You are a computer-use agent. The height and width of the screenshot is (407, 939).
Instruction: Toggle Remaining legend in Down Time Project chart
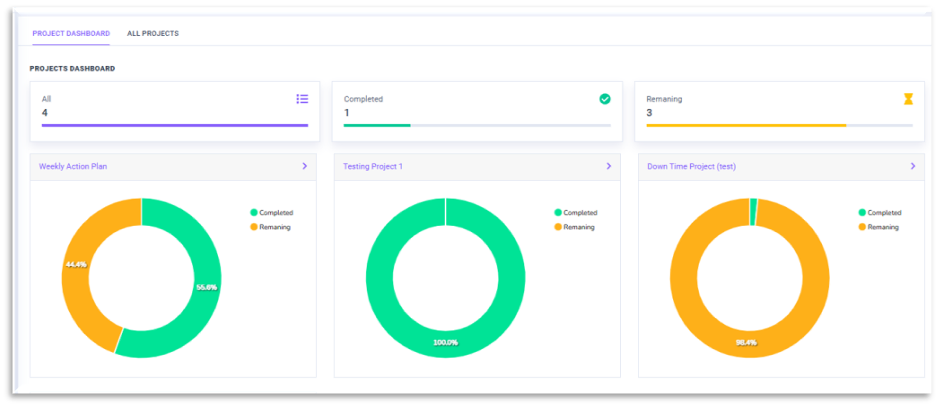(x=879, y=227)
